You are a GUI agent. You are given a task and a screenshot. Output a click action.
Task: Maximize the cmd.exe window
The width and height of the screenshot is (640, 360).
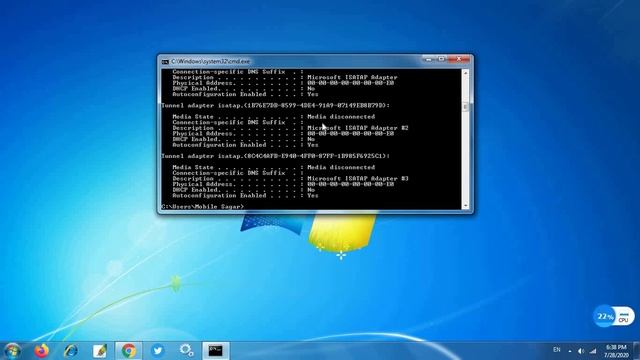click(x=441, y=59)
